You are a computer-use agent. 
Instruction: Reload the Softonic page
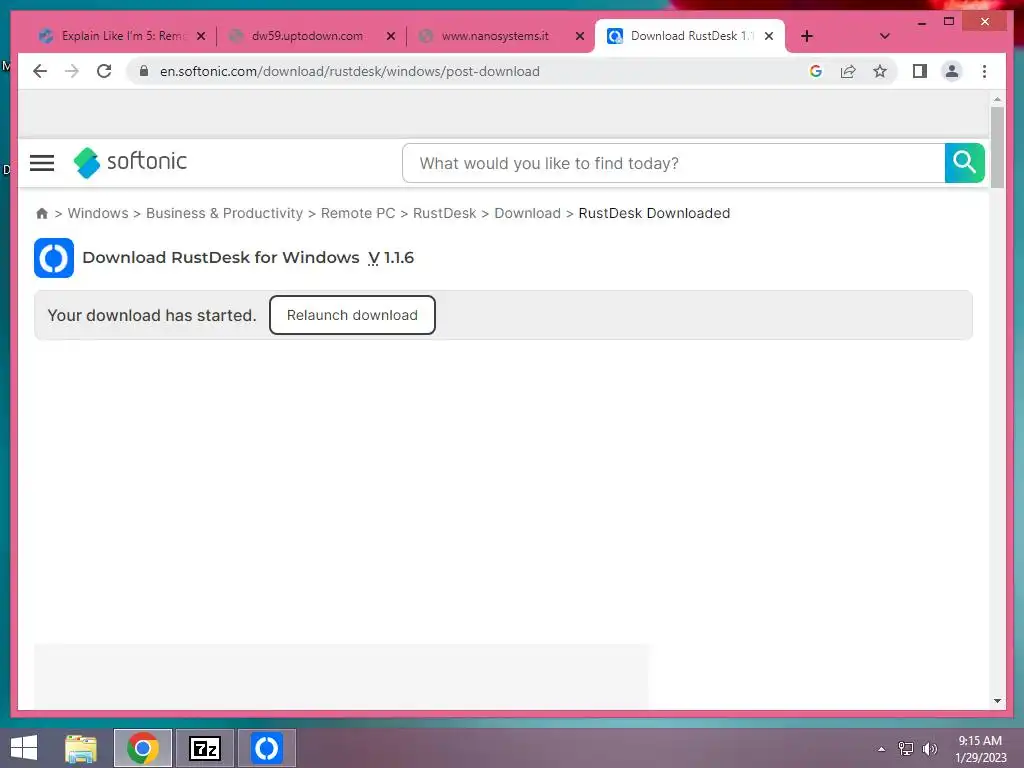(x=104, y=71)
